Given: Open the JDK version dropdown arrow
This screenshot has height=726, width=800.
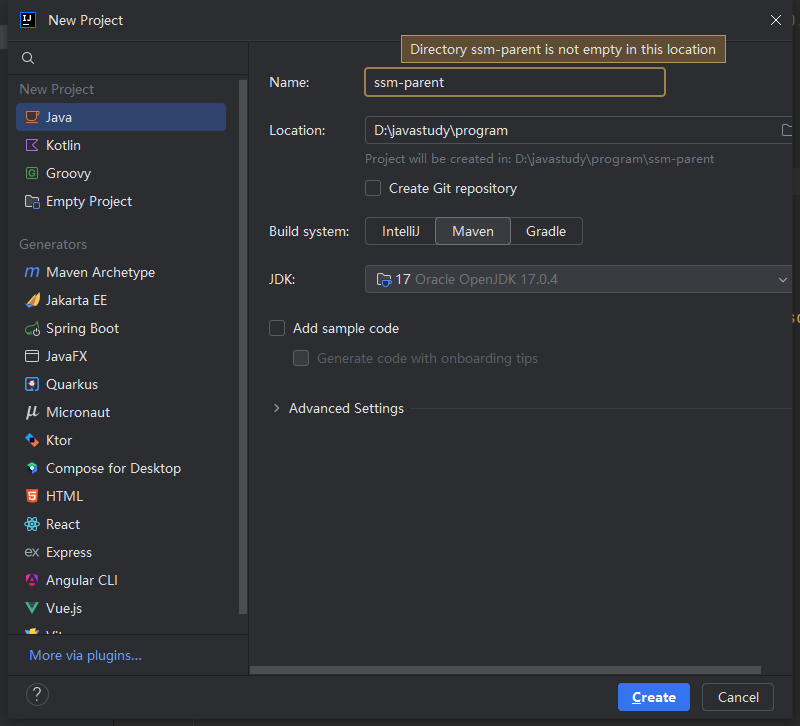Looking at the screenshot, I should [783, 280].
